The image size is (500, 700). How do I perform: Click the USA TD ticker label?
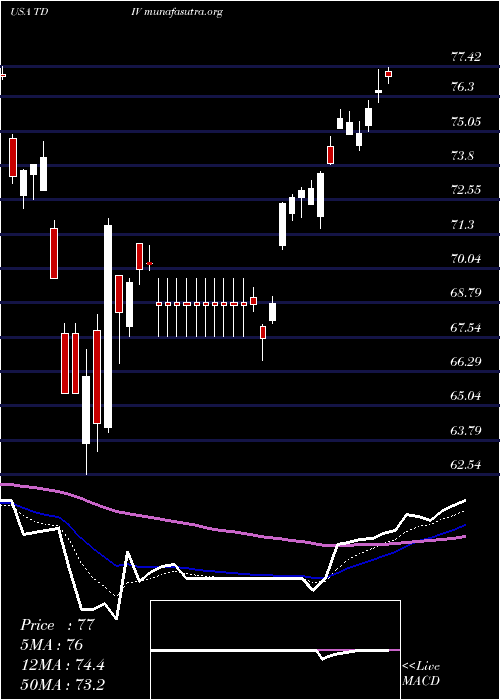point(29,12)
